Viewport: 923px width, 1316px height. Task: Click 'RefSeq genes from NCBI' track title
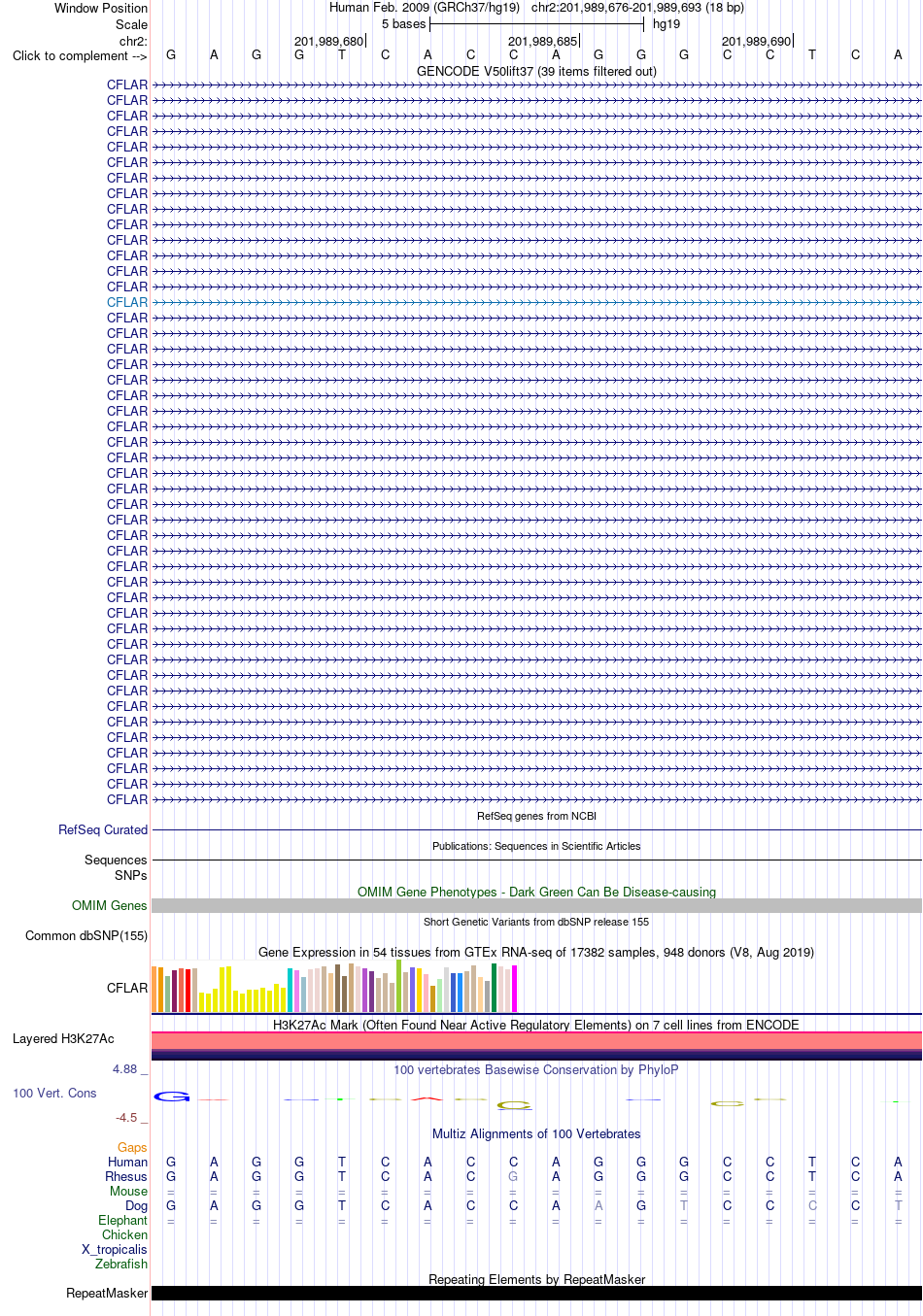536,816
